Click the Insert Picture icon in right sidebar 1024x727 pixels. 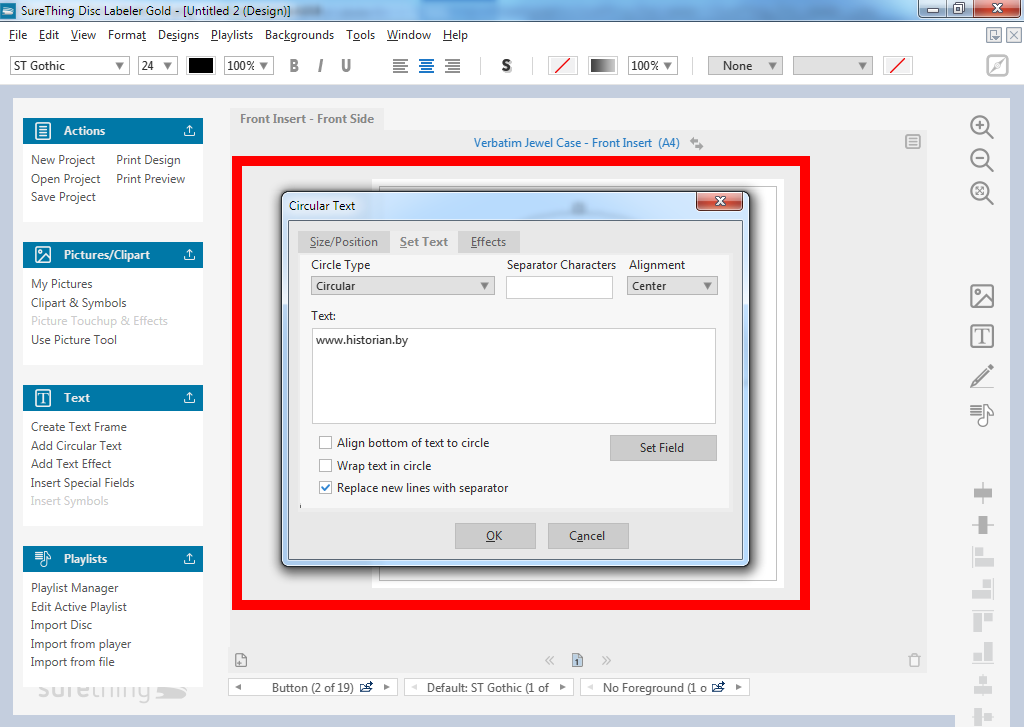[982, 296]
